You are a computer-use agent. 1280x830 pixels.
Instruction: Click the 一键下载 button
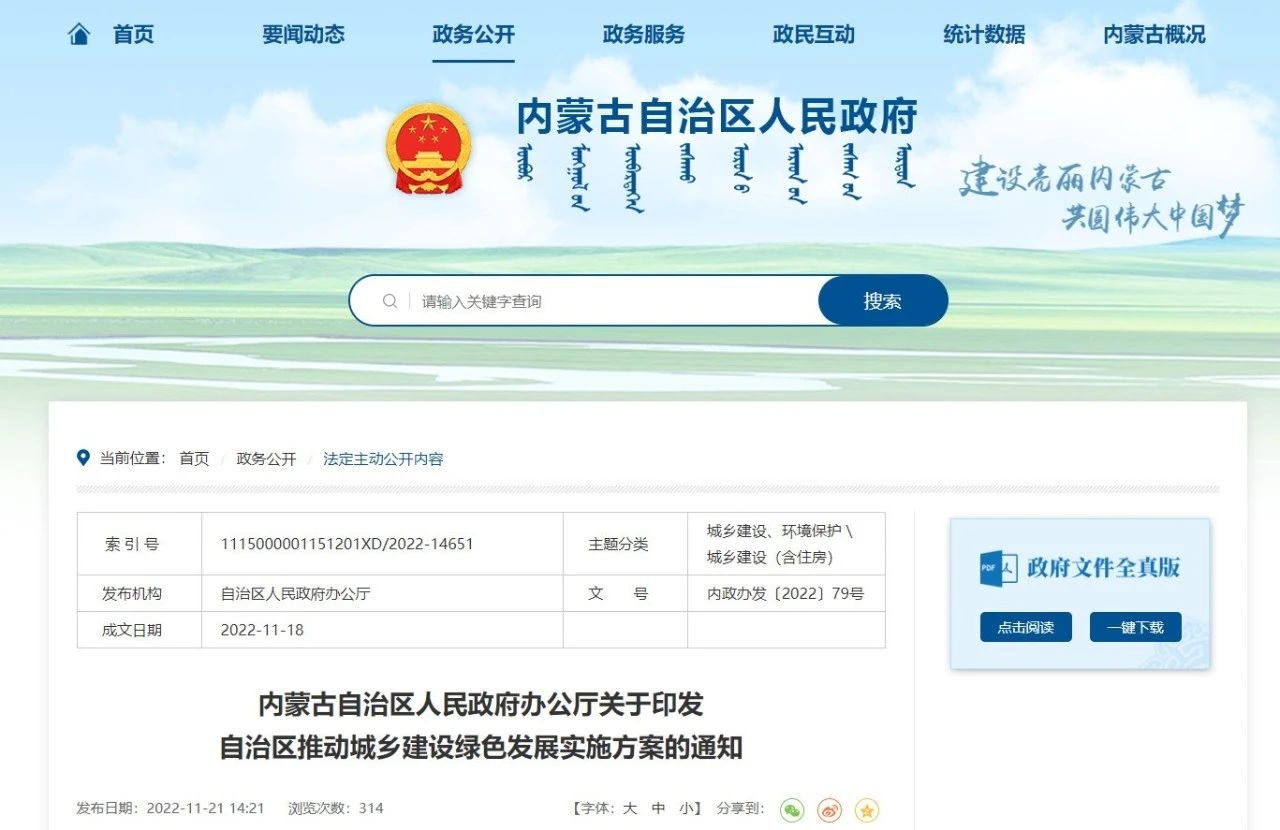pyautogui.click(x=1135, y=627)
